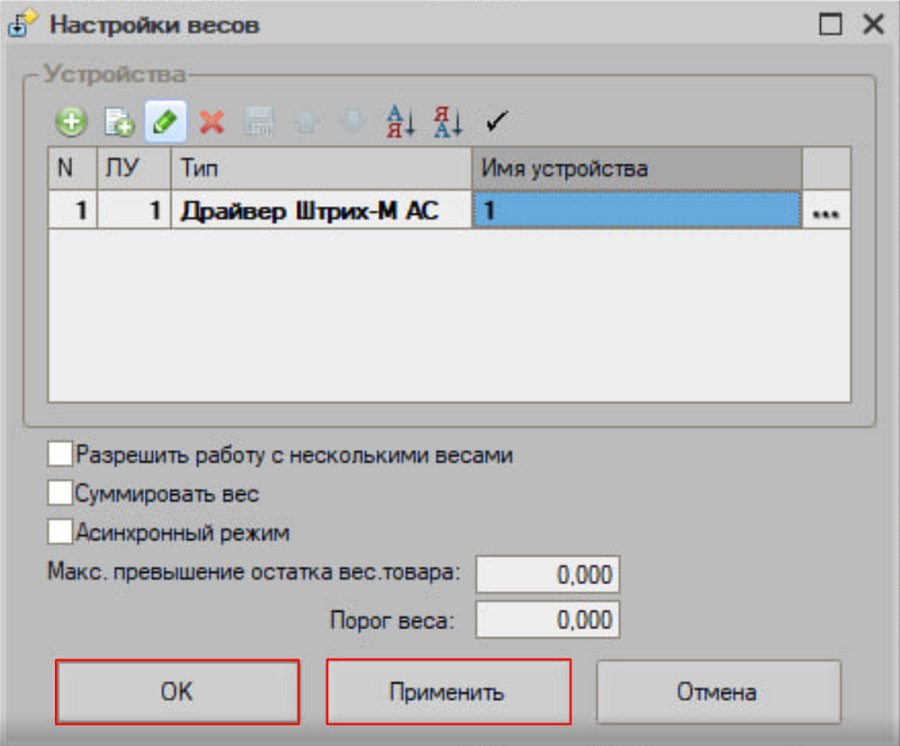900x746 pixels.
Task: Tick the Суммировать вес checkbox
Action: pos(60,493)
